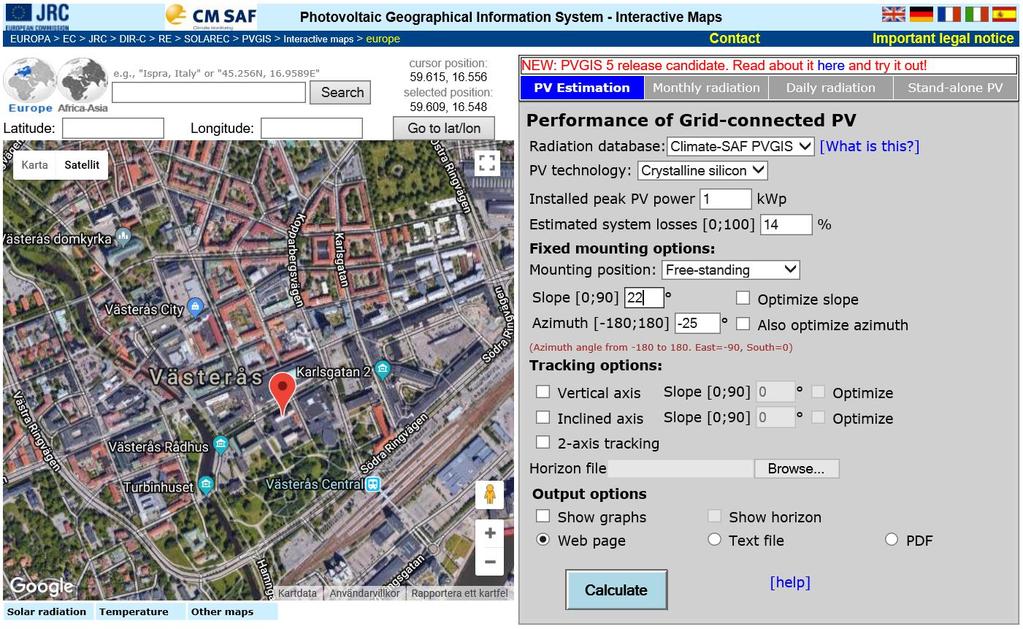Click Västerås domkyrka map marker
The height and width of the screenshot is (629, 1023).
coord(123,236)
